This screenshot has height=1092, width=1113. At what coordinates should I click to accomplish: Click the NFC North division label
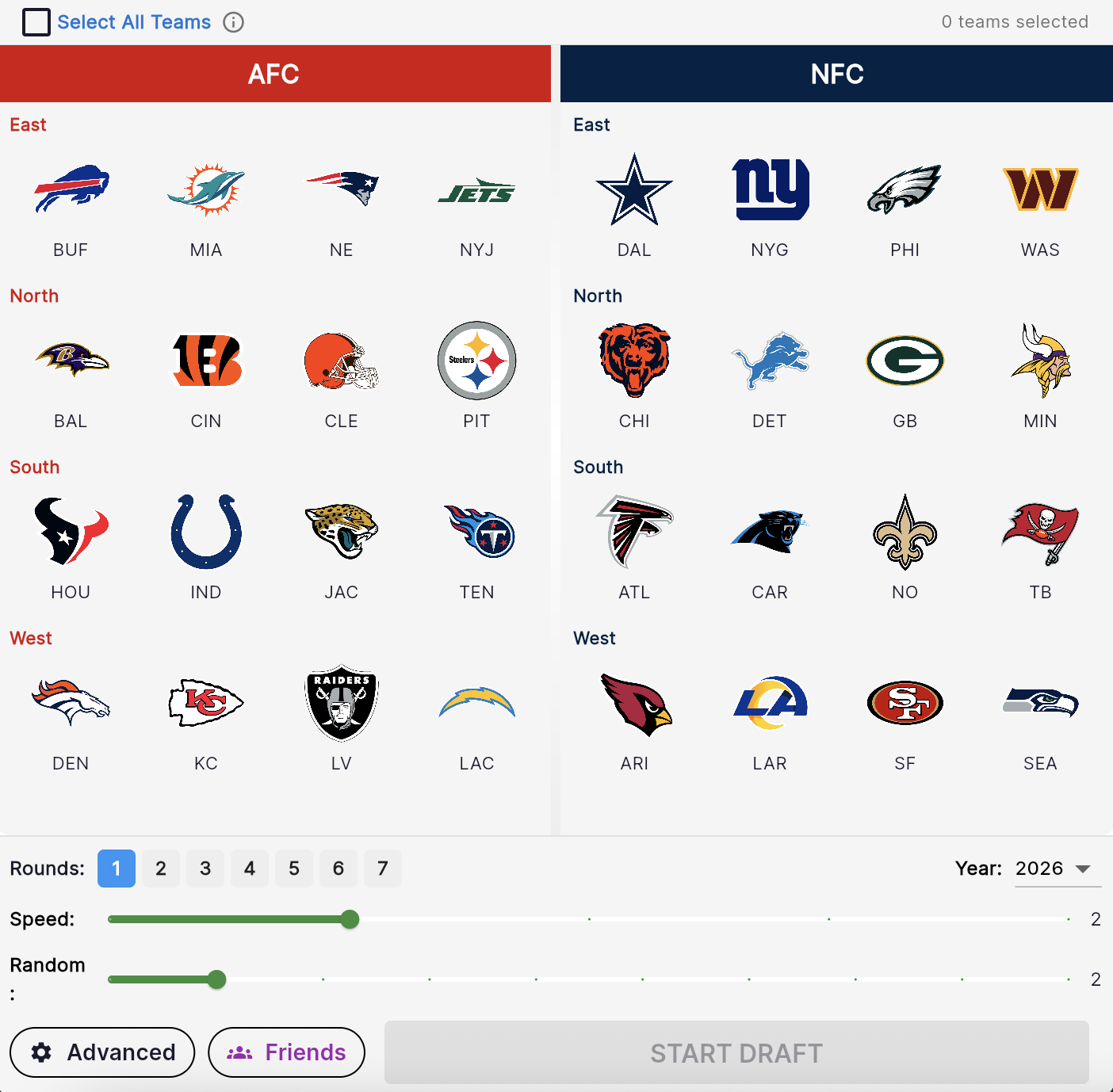click(x=598, y=296)
